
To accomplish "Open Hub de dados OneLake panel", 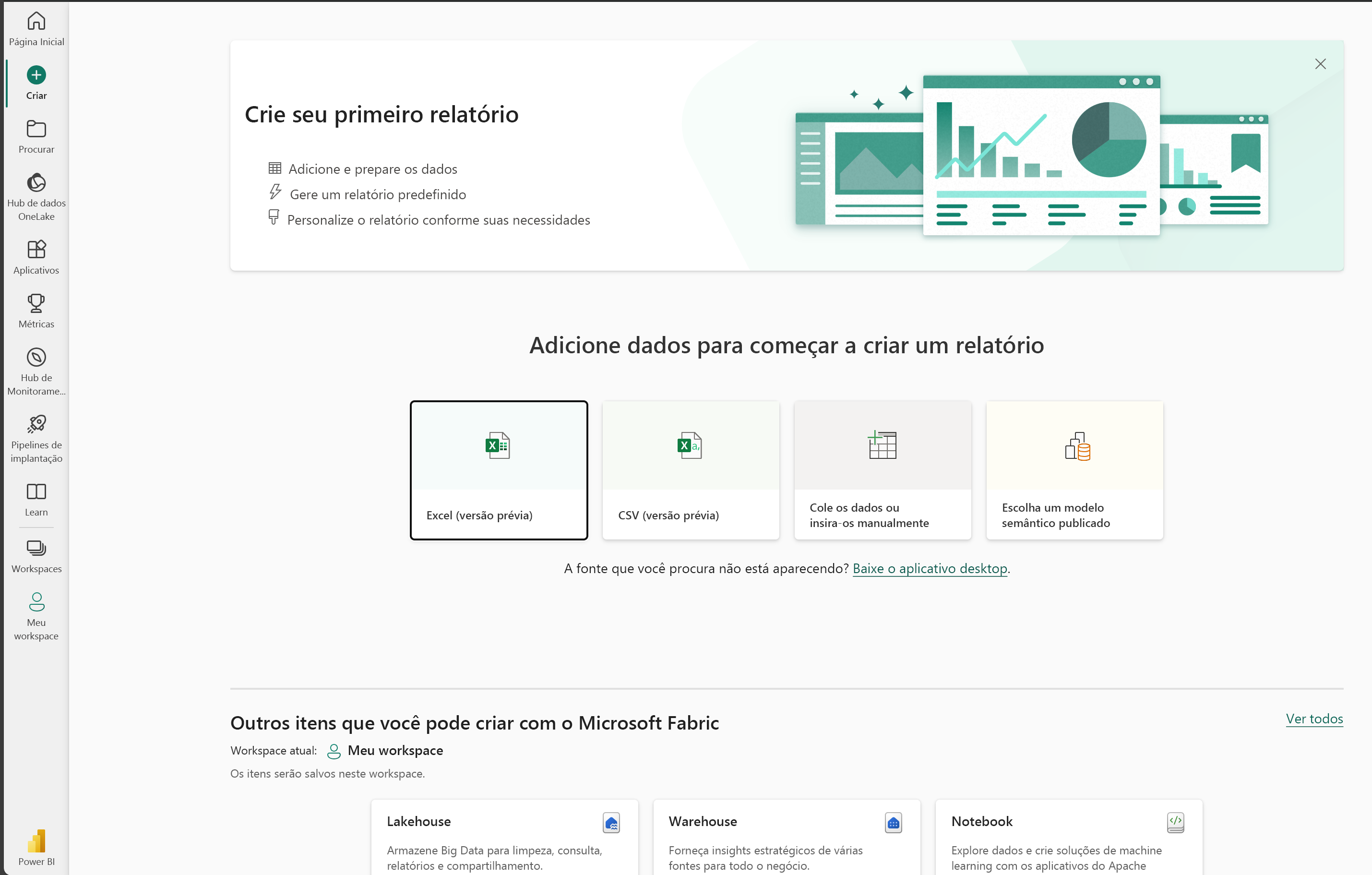I will (37, 196).
